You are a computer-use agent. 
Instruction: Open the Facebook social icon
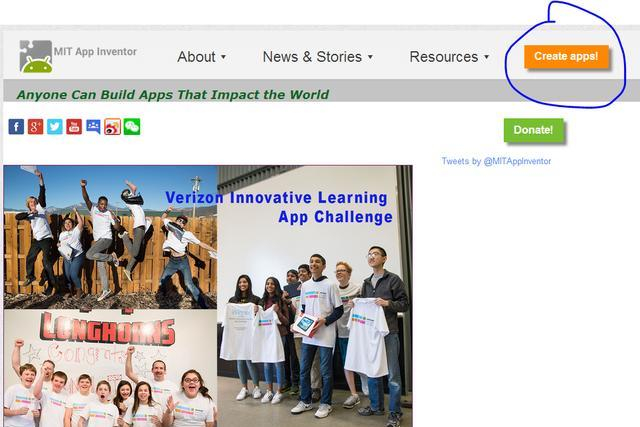pos(16,127)
